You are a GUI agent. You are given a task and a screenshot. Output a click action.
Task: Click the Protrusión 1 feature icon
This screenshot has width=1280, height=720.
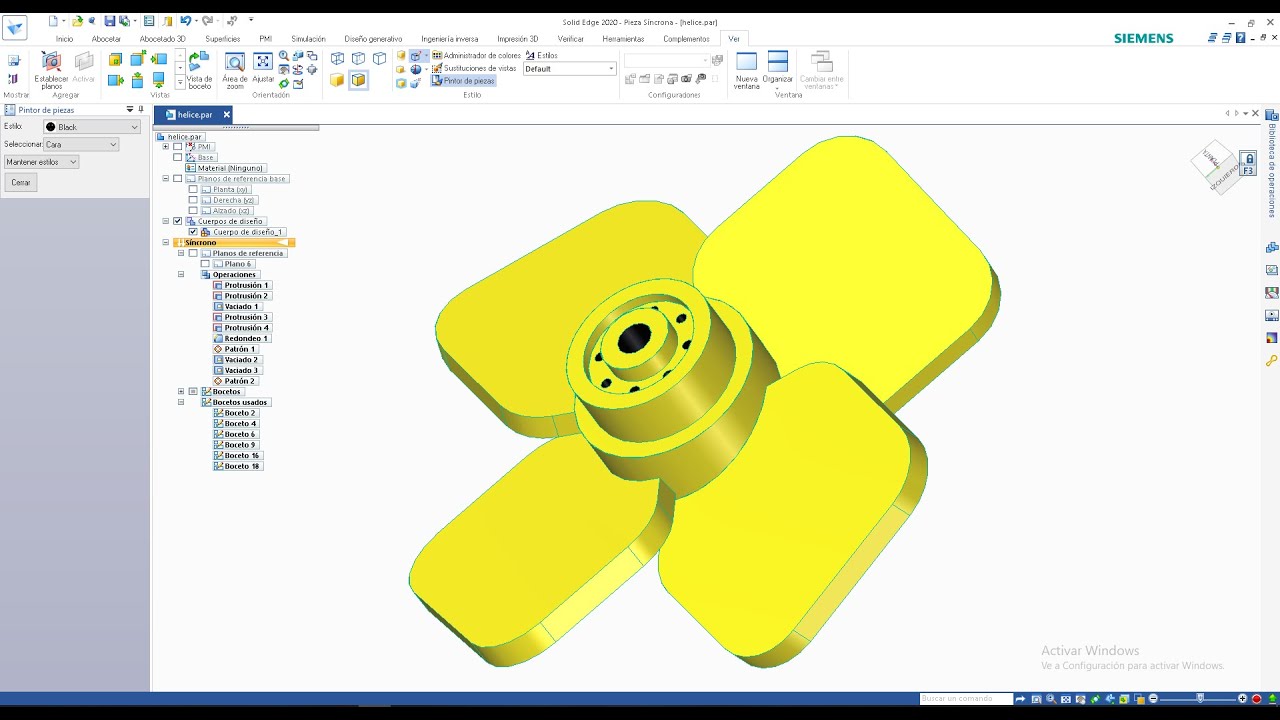point(218,286)
